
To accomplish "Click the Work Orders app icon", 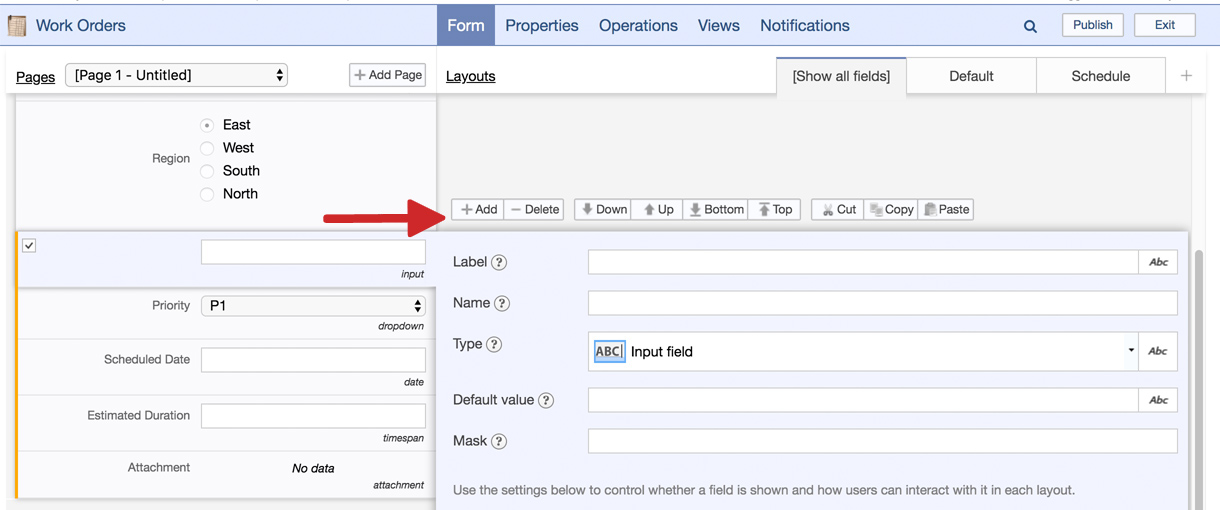I will click(x=17, y=25).
